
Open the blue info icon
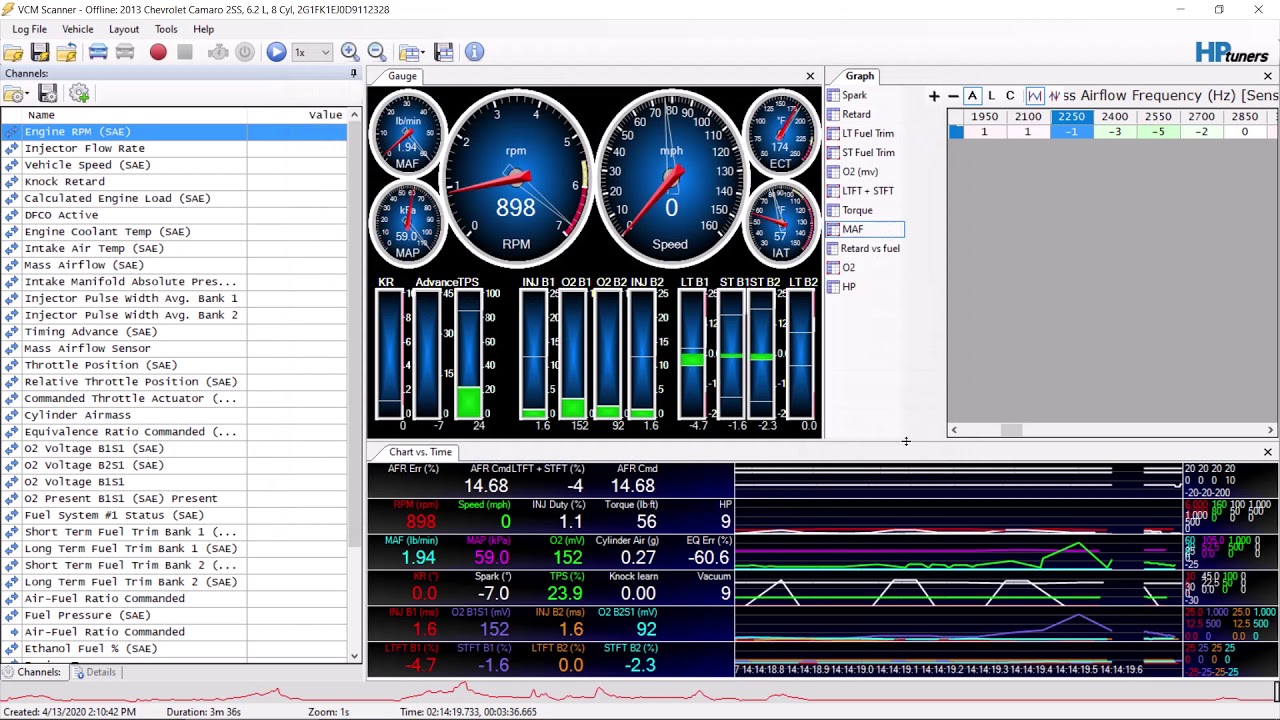click(x=474, y=52)
